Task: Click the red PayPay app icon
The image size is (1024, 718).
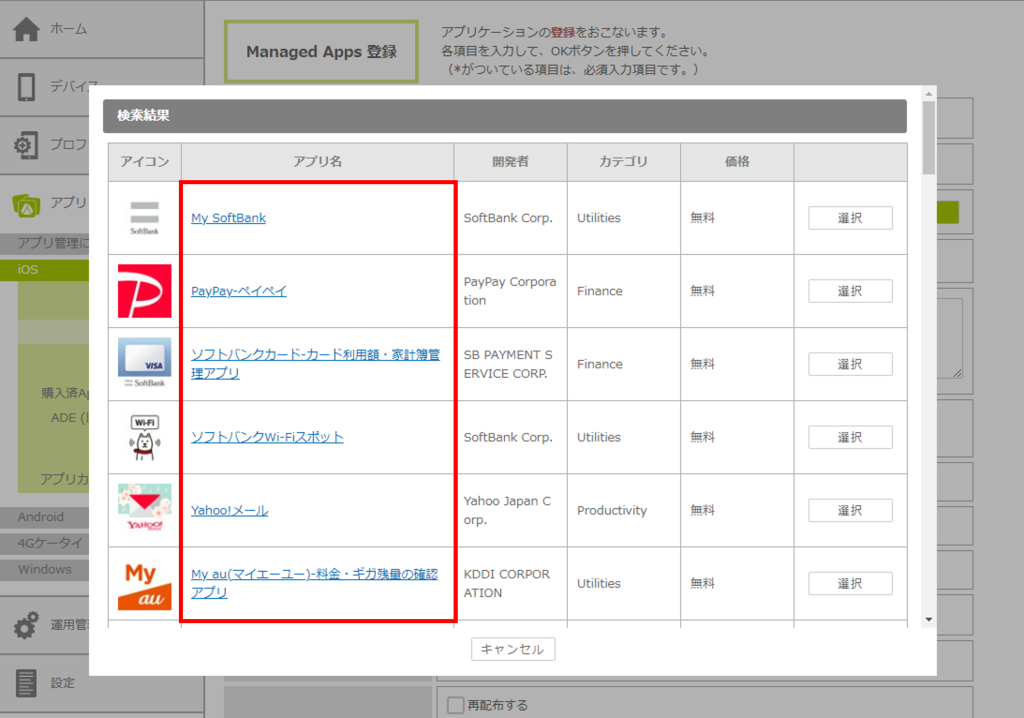Action: pyautogui.click(x=145, y=291)
